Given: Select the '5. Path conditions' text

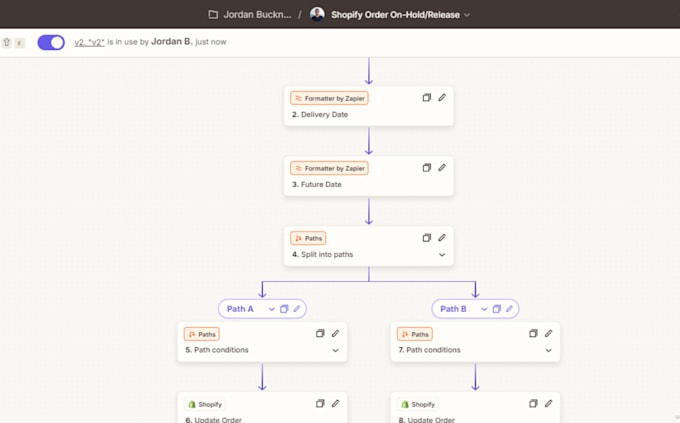Looking at the screenshot, I should pyautogui.click(x=217, y=350).
